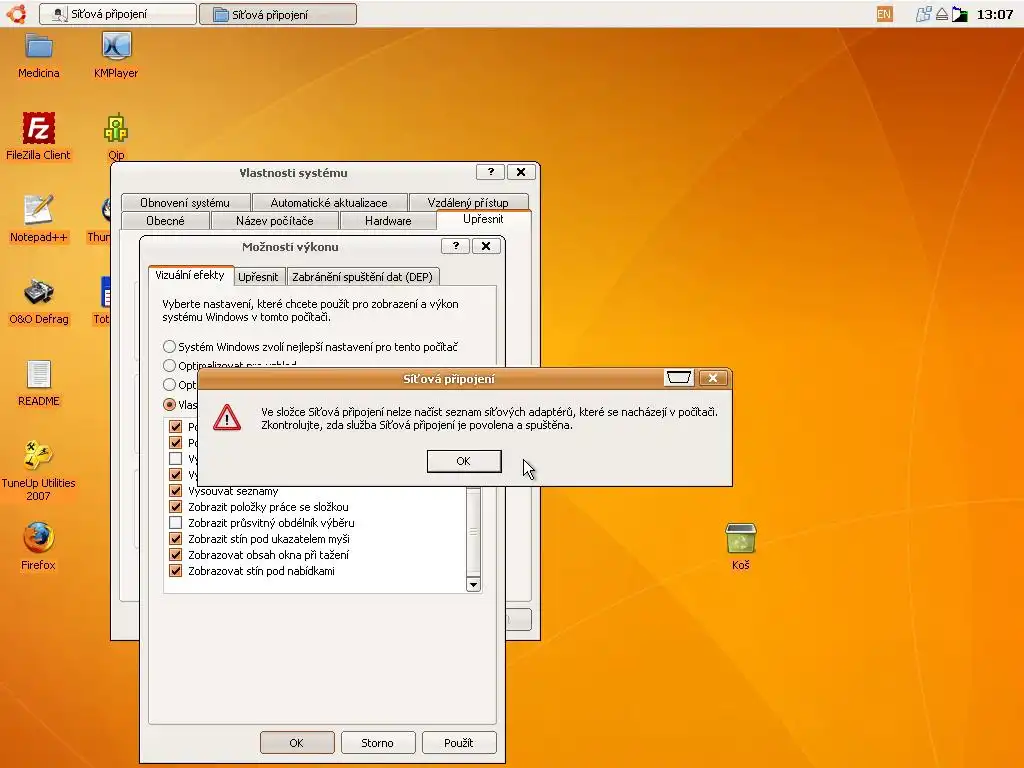Open the Upřesnit tab in Možnosti výkonu
Screen dimensions: 1024x768
click(x=259, y=277)
